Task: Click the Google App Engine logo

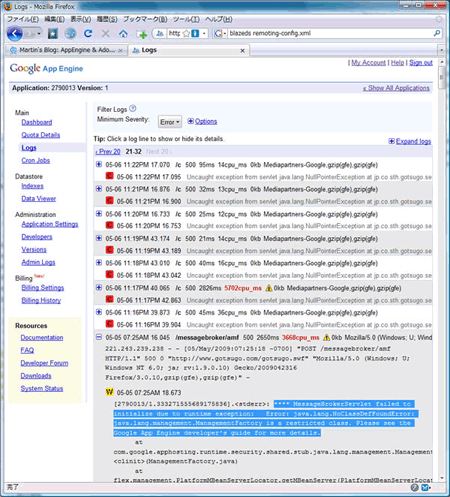Action: pos(46,68)
